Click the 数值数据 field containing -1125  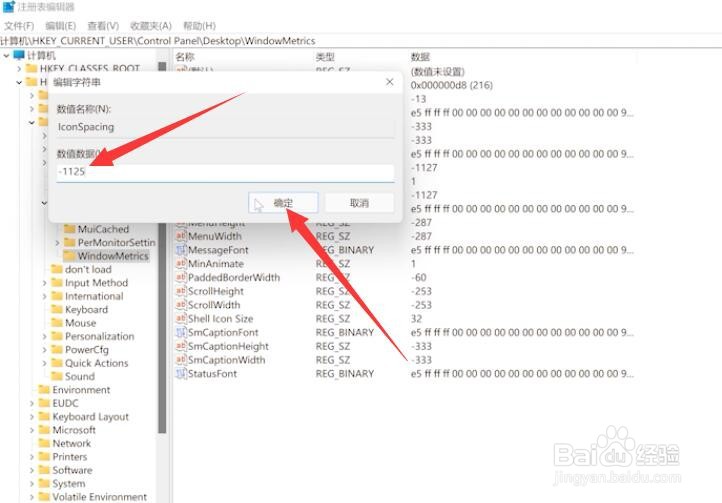pyautogui.click(x=226, y=172)
